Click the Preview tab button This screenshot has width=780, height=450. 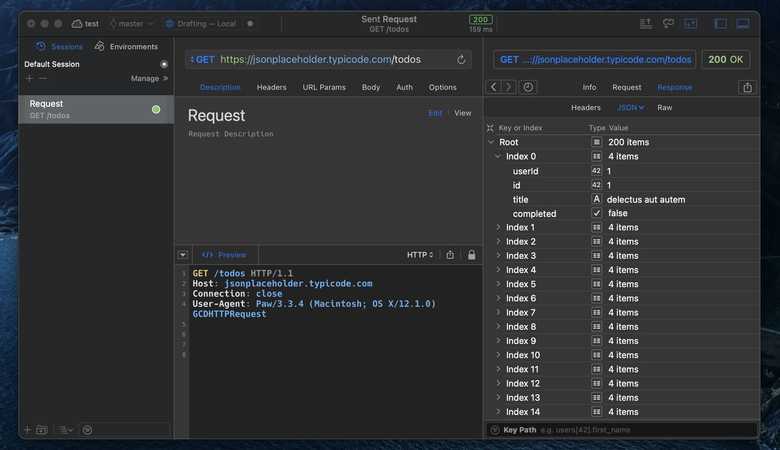224,255
